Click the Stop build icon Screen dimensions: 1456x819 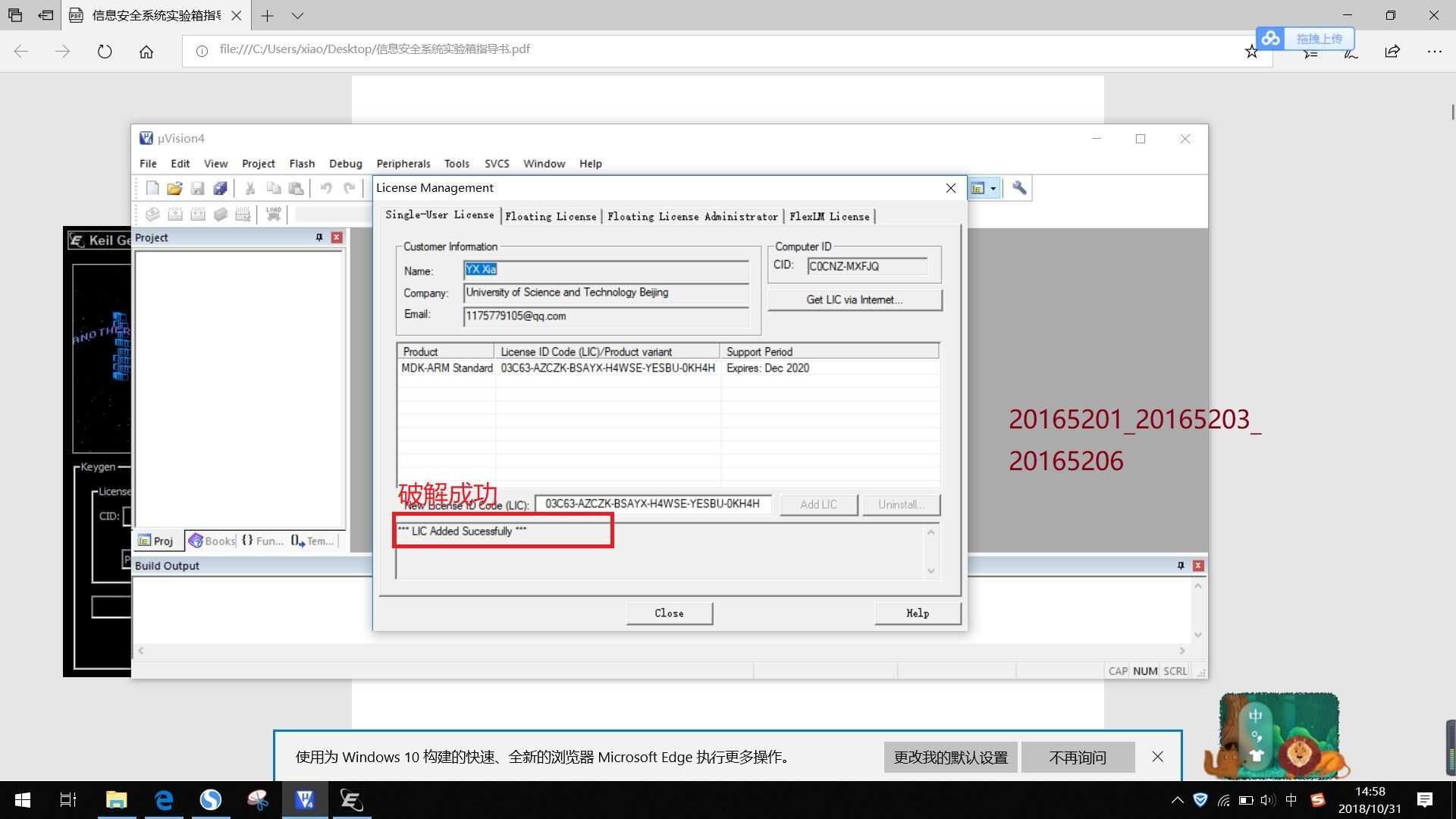(243, 215)
